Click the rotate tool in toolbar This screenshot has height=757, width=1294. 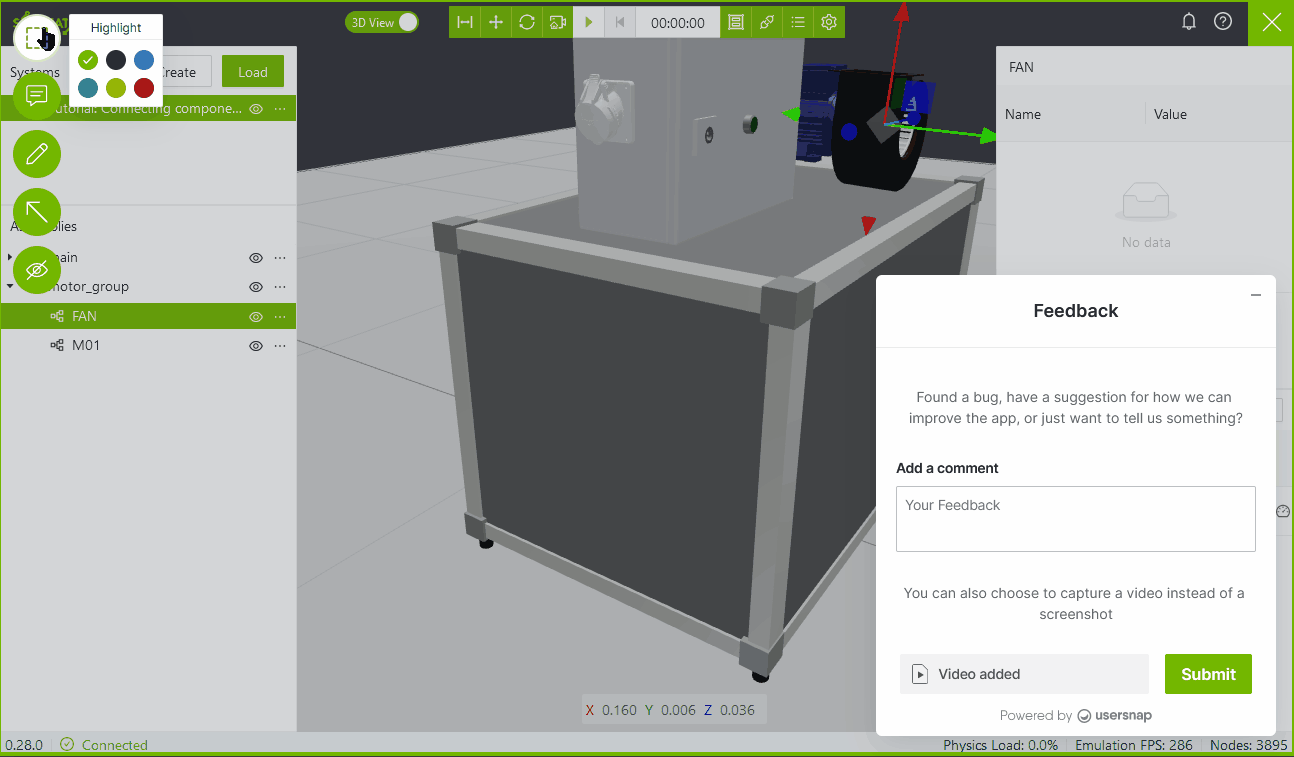pyautogui.click(x=527, y=22)
